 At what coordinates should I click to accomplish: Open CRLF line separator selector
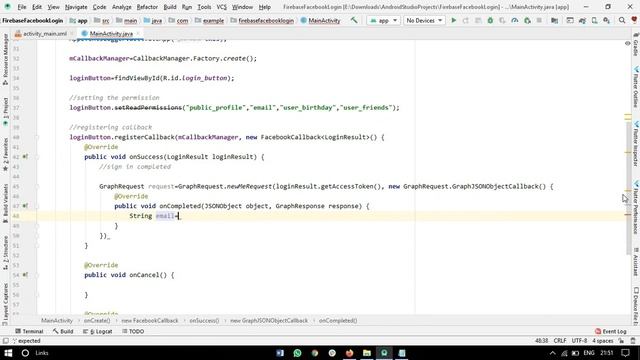560,341
